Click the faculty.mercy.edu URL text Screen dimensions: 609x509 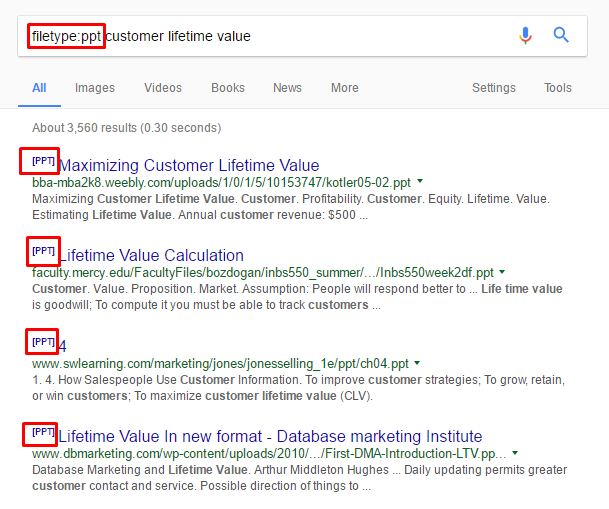[263, 273]
